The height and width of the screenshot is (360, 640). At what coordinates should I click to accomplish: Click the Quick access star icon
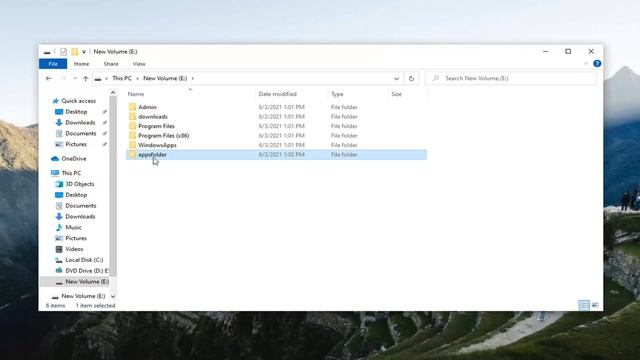(56, 101)
